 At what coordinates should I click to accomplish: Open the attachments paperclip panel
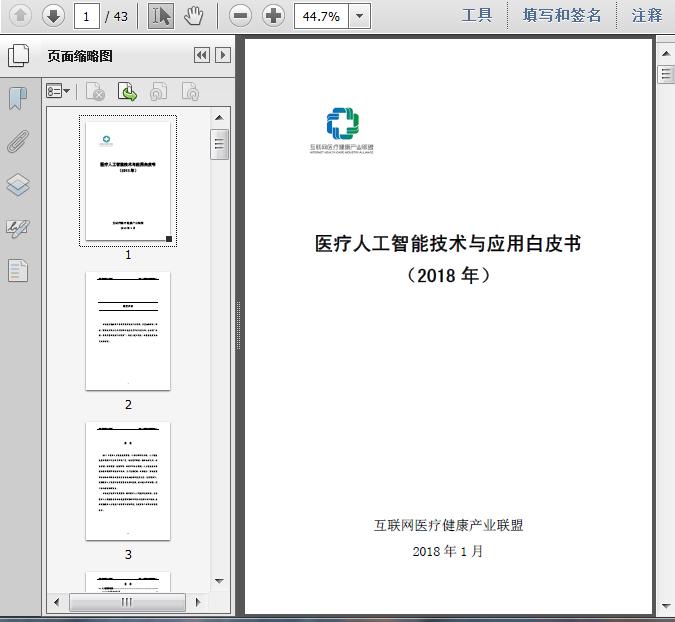18,141
